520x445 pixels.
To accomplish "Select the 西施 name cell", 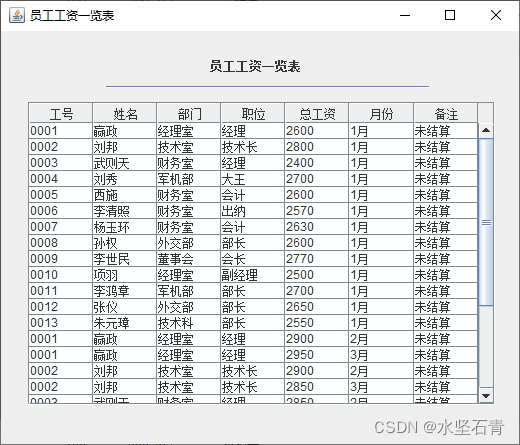I will click(x=125, y=195).
